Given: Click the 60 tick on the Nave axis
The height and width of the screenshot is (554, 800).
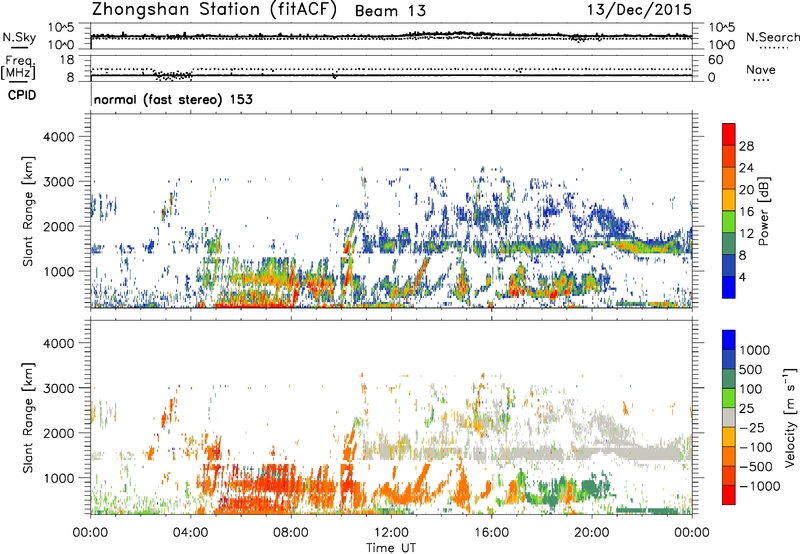Looking at the screenshot, I should pos(716,60).
